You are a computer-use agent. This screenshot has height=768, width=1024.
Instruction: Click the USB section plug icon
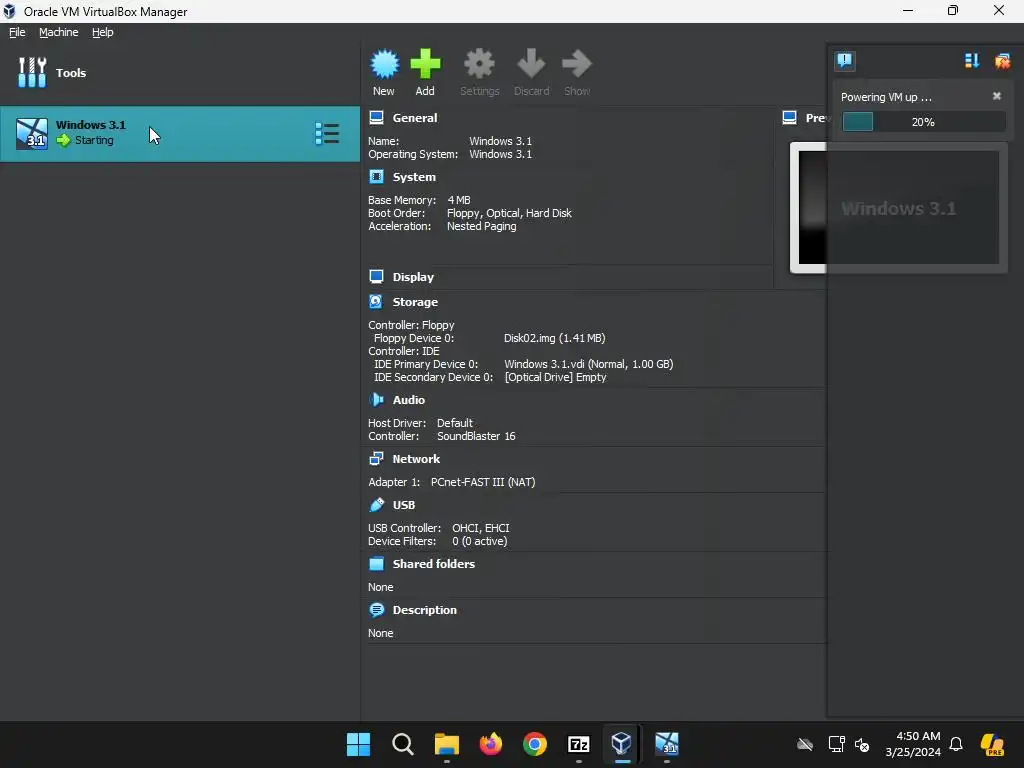tap(376, 505)
